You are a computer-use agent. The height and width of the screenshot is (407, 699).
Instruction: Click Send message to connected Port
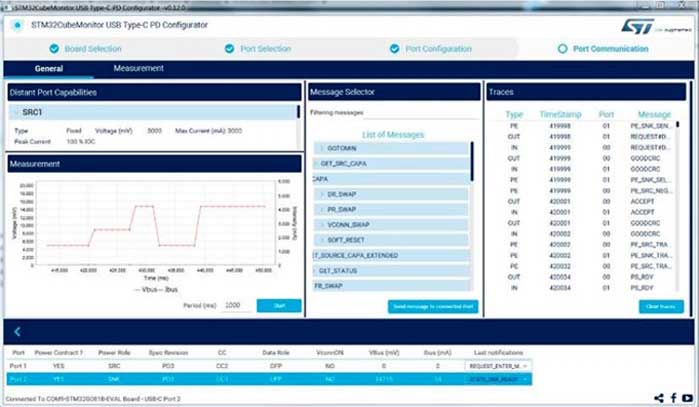coord(432,306)
